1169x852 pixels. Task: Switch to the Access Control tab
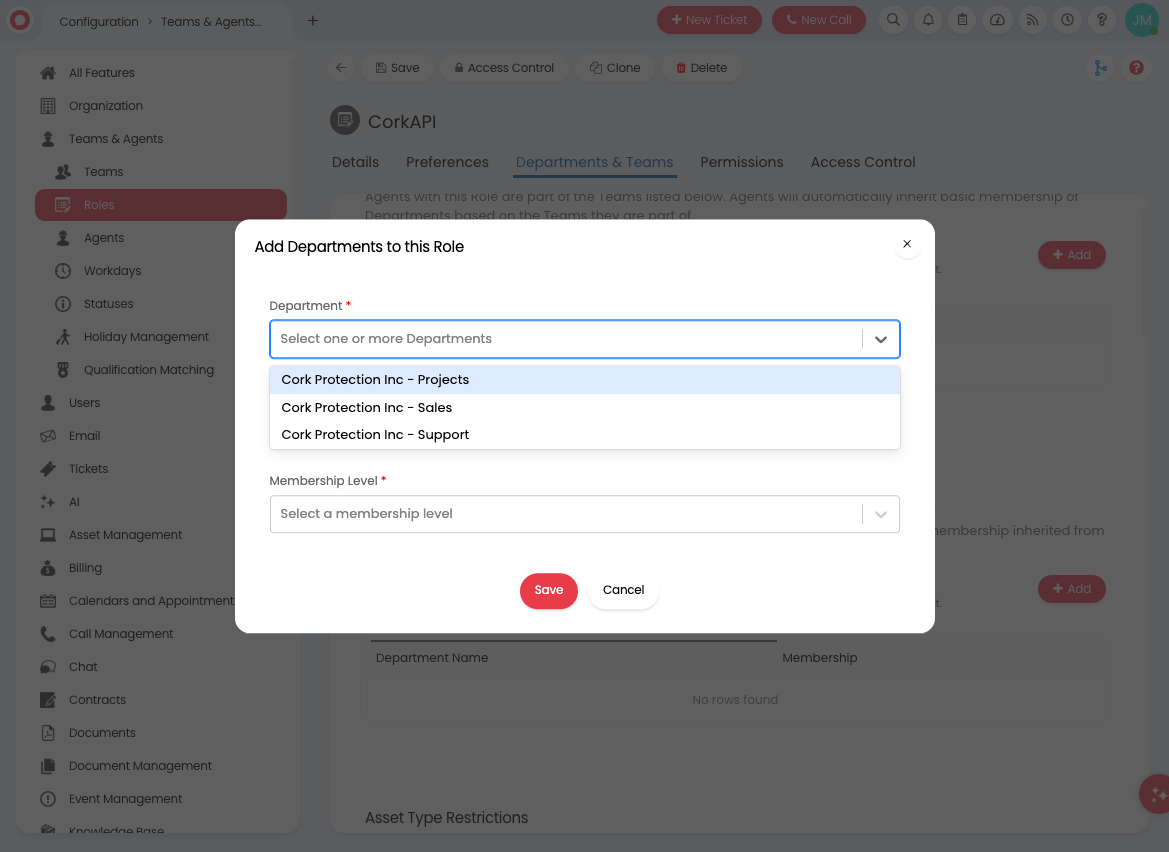[863, 162]
